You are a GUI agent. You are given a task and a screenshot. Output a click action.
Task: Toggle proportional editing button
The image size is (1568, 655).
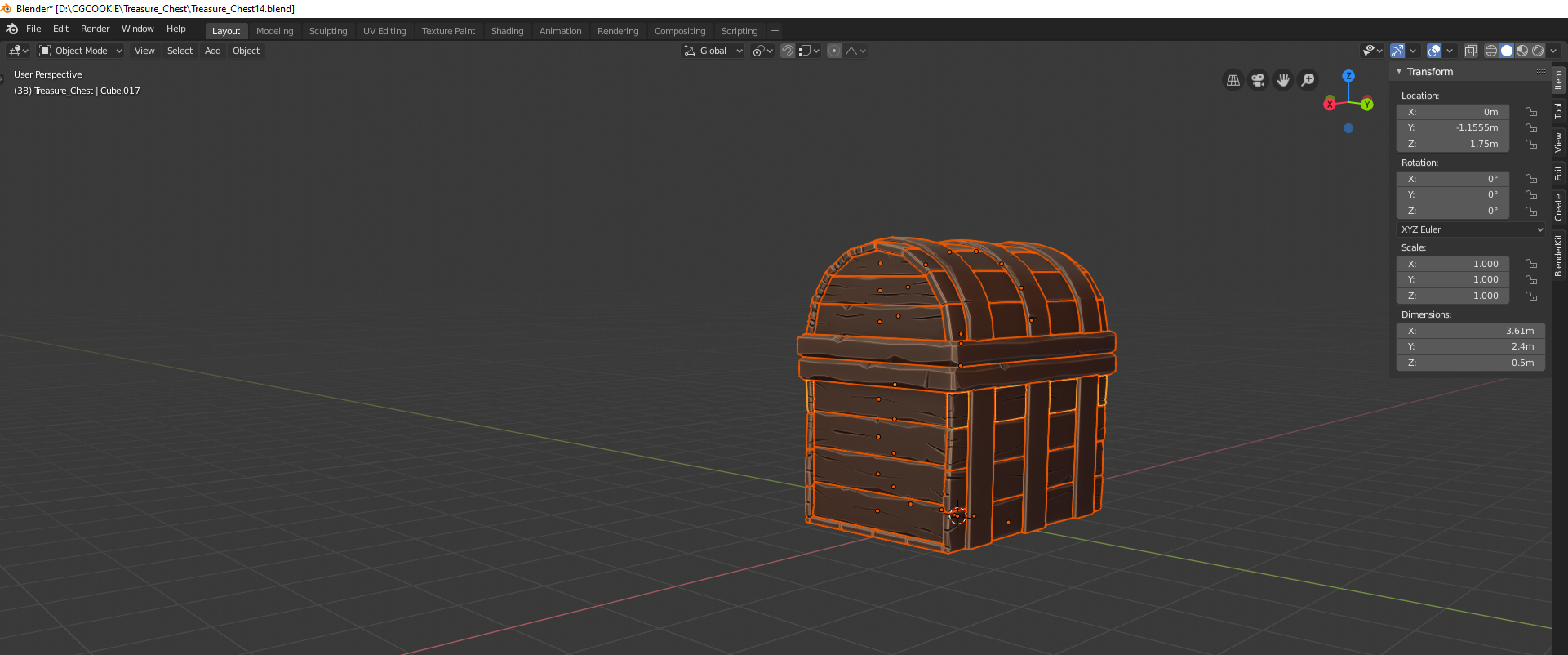[833, 51]
